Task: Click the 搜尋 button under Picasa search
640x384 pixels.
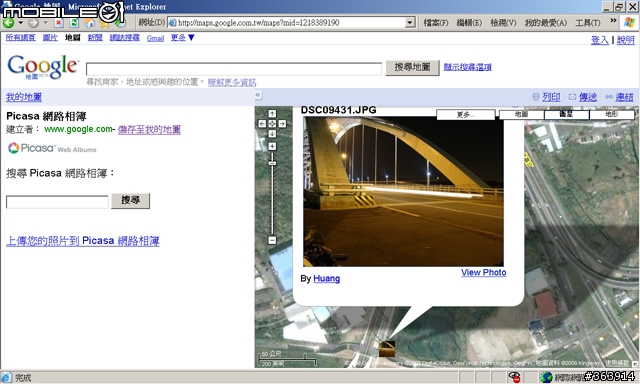Action: (131, 200)
